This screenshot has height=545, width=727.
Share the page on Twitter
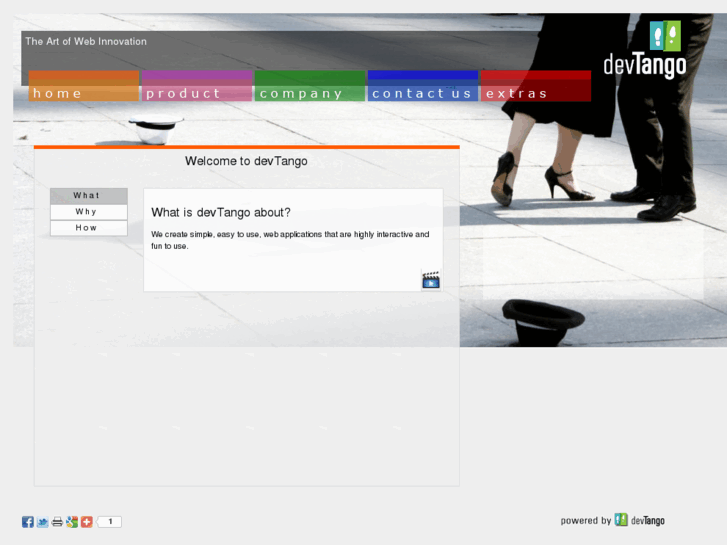(42, 522)
